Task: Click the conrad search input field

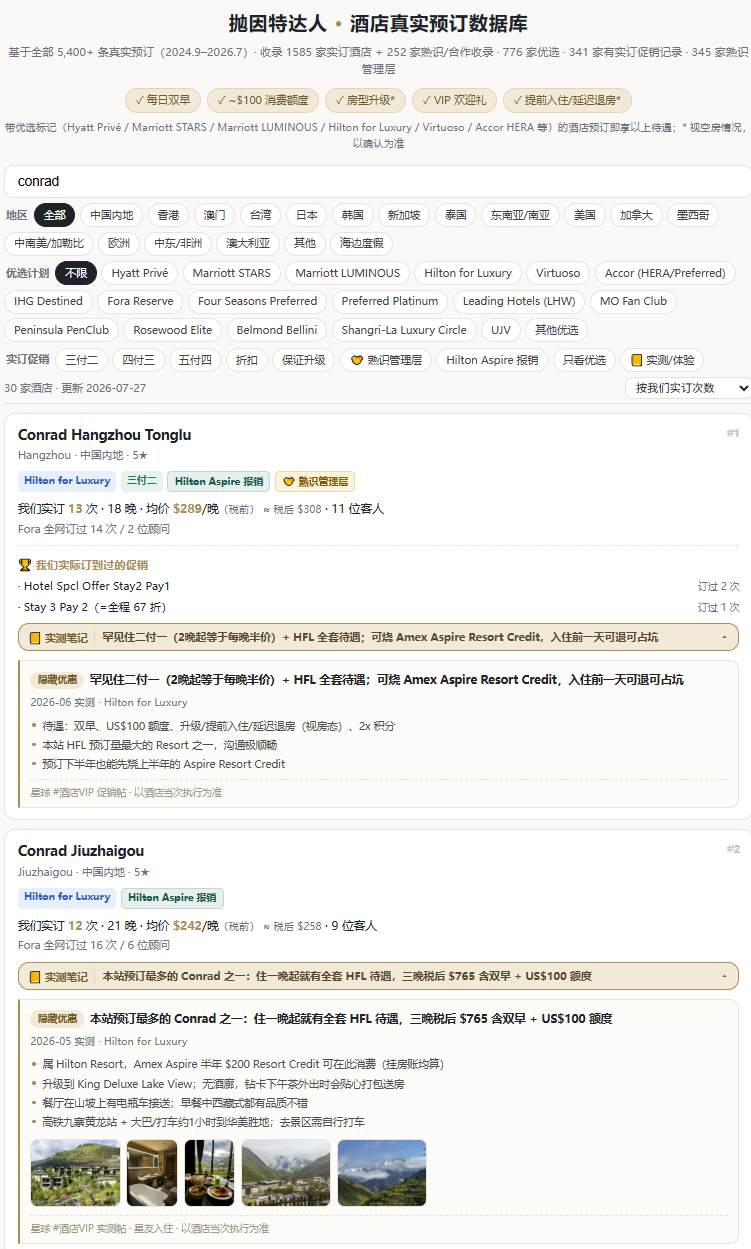Action: coord(378,181)
